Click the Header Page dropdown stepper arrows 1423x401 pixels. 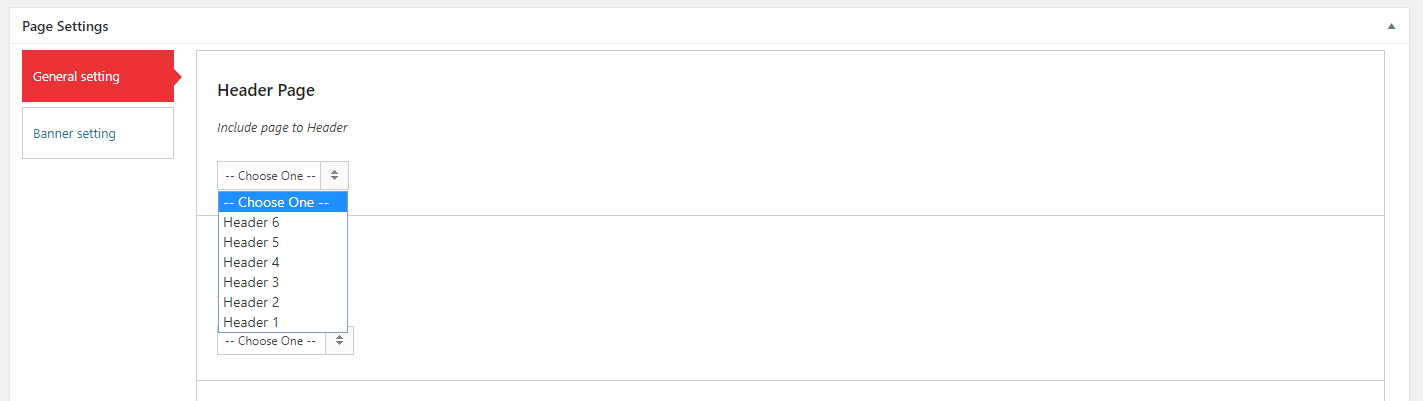[x=334, y=175]
